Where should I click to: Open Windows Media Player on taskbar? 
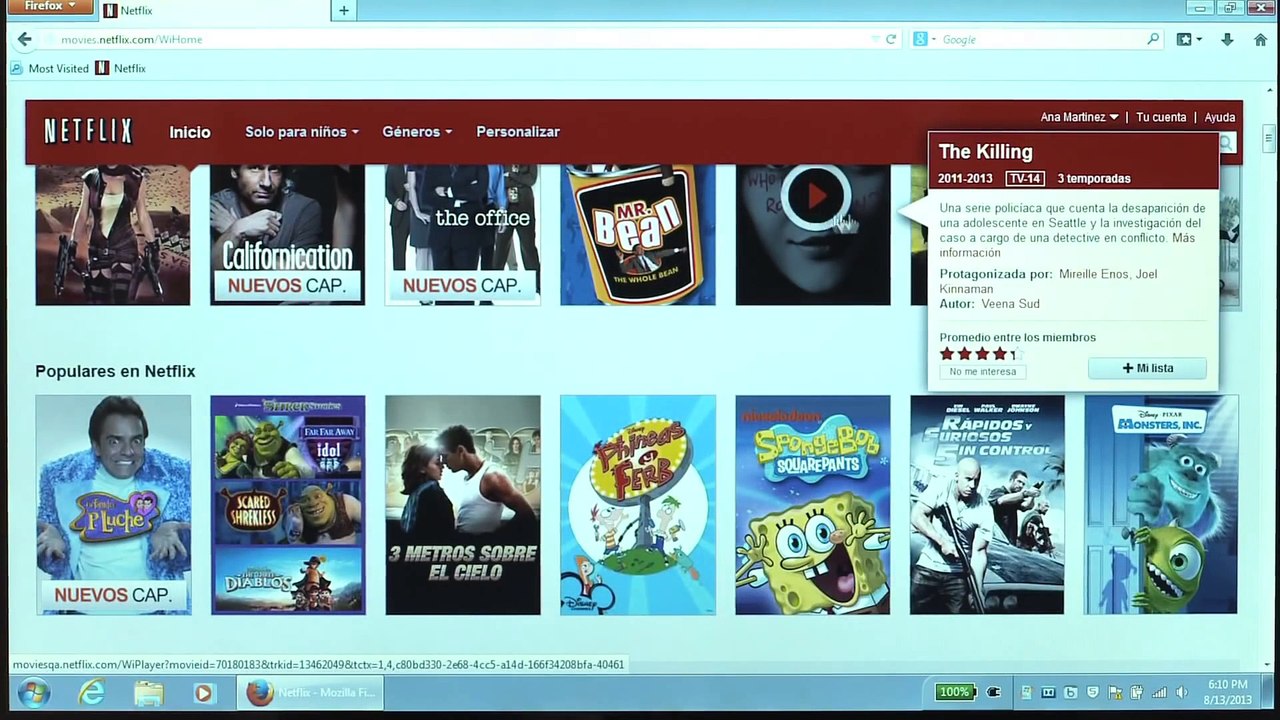[x=204, y=692]
